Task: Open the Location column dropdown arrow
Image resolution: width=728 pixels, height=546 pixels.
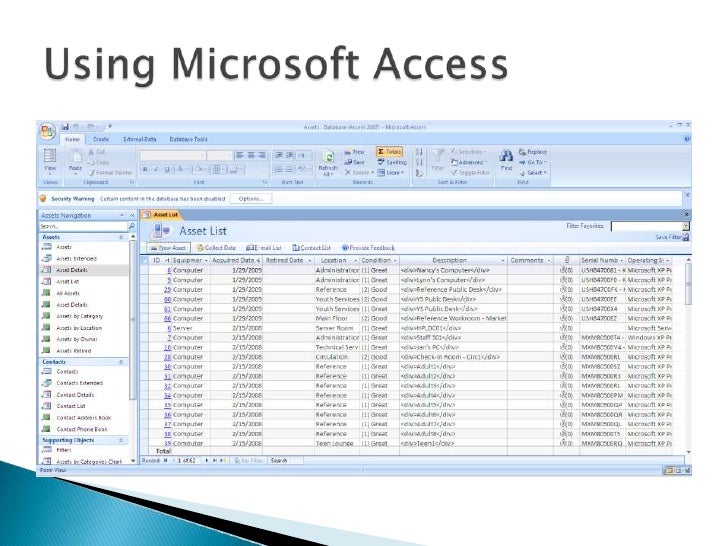Action: tap(355, 260)
